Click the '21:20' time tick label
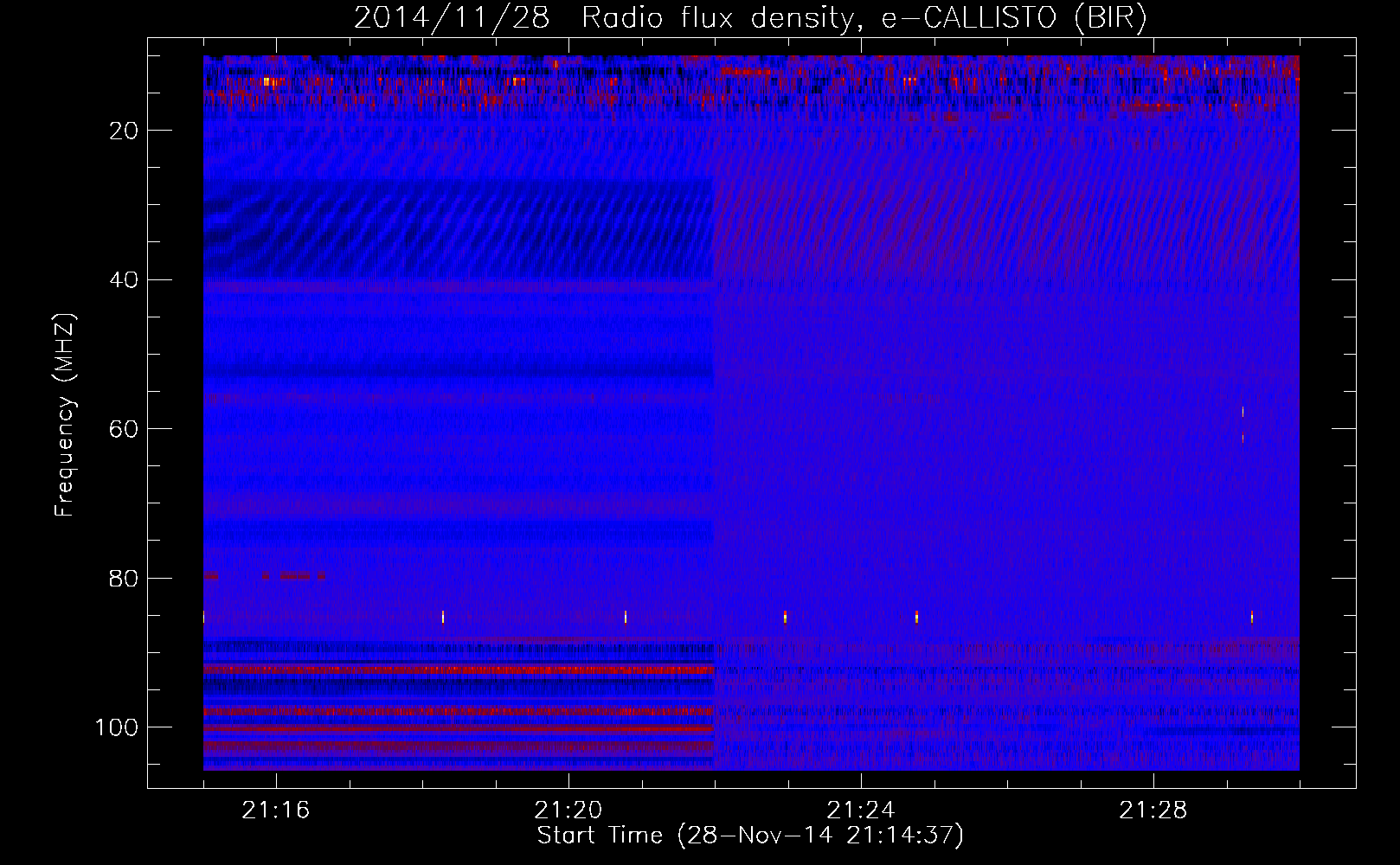Screen dimensions: 1400x865 (568, 811)
